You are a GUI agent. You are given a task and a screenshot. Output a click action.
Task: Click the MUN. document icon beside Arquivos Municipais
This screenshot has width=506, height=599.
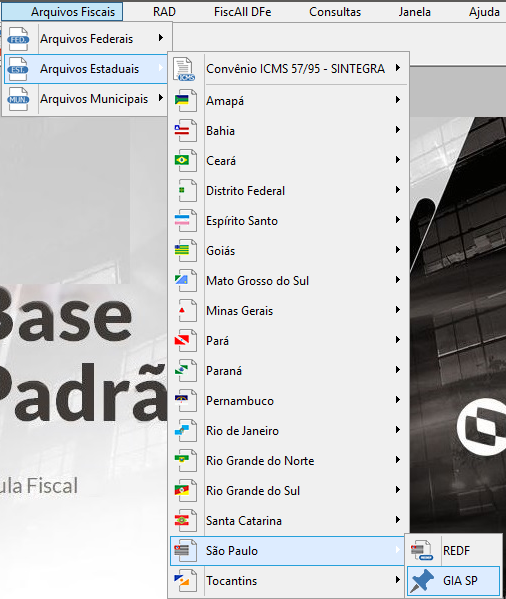point(18,99)
